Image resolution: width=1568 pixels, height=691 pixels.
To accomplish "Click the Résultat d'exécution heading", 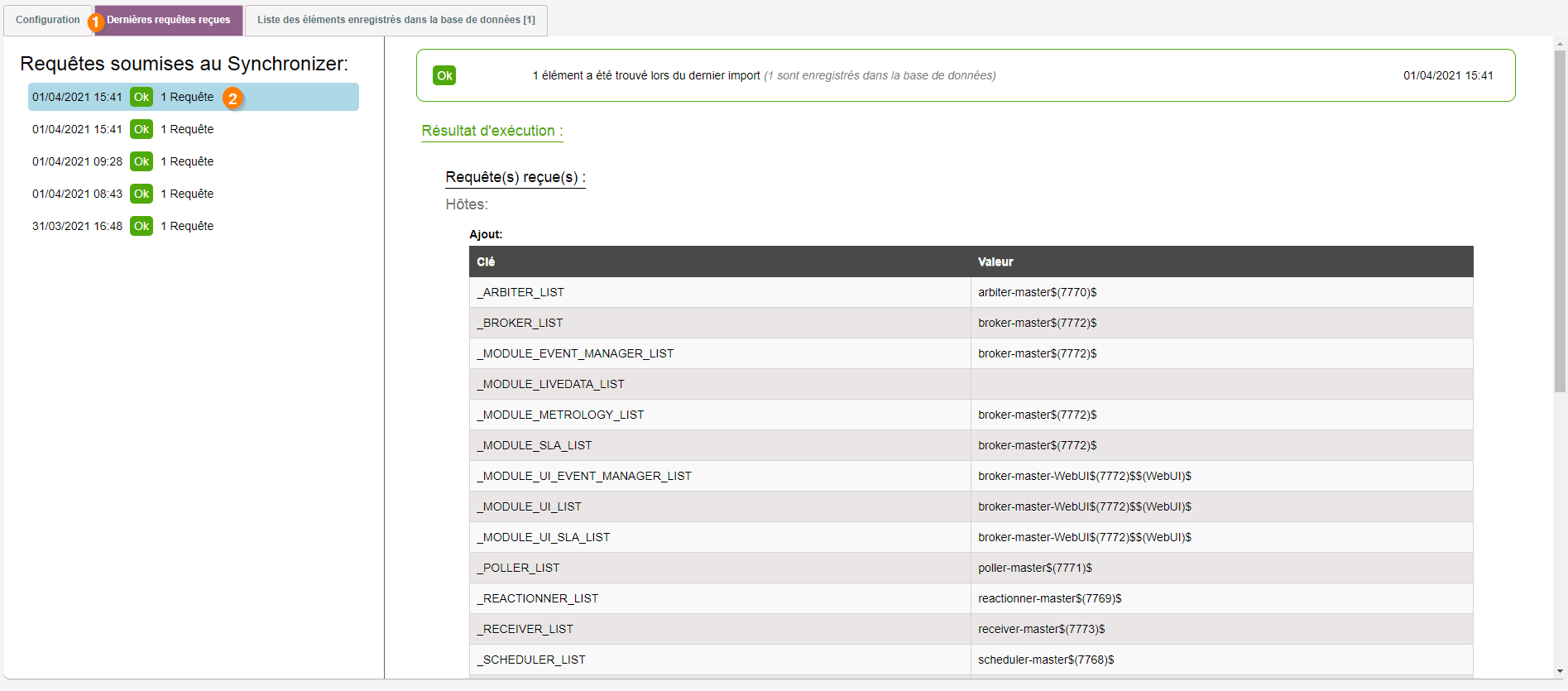I will click(x=491, y=131).
